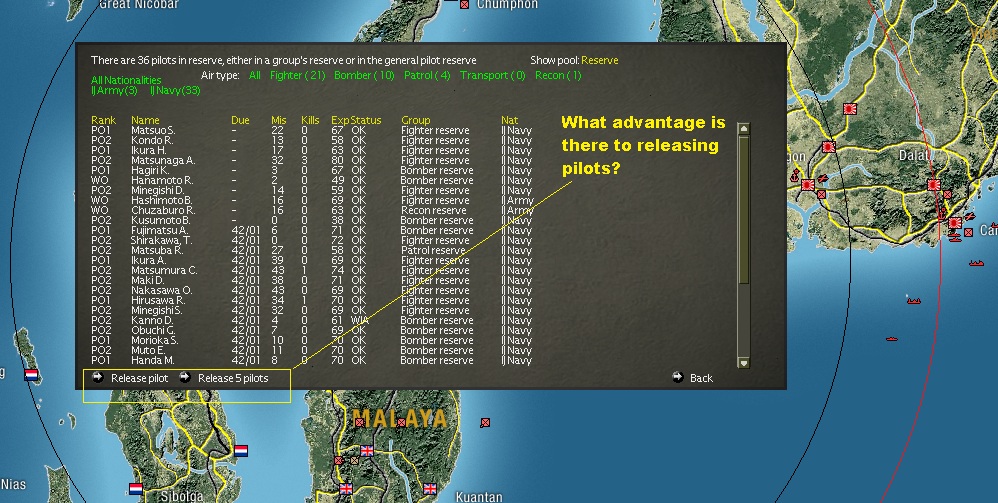The image size is (998, 503).
Task: Sort list by Due column header
Action: (241, 120)
